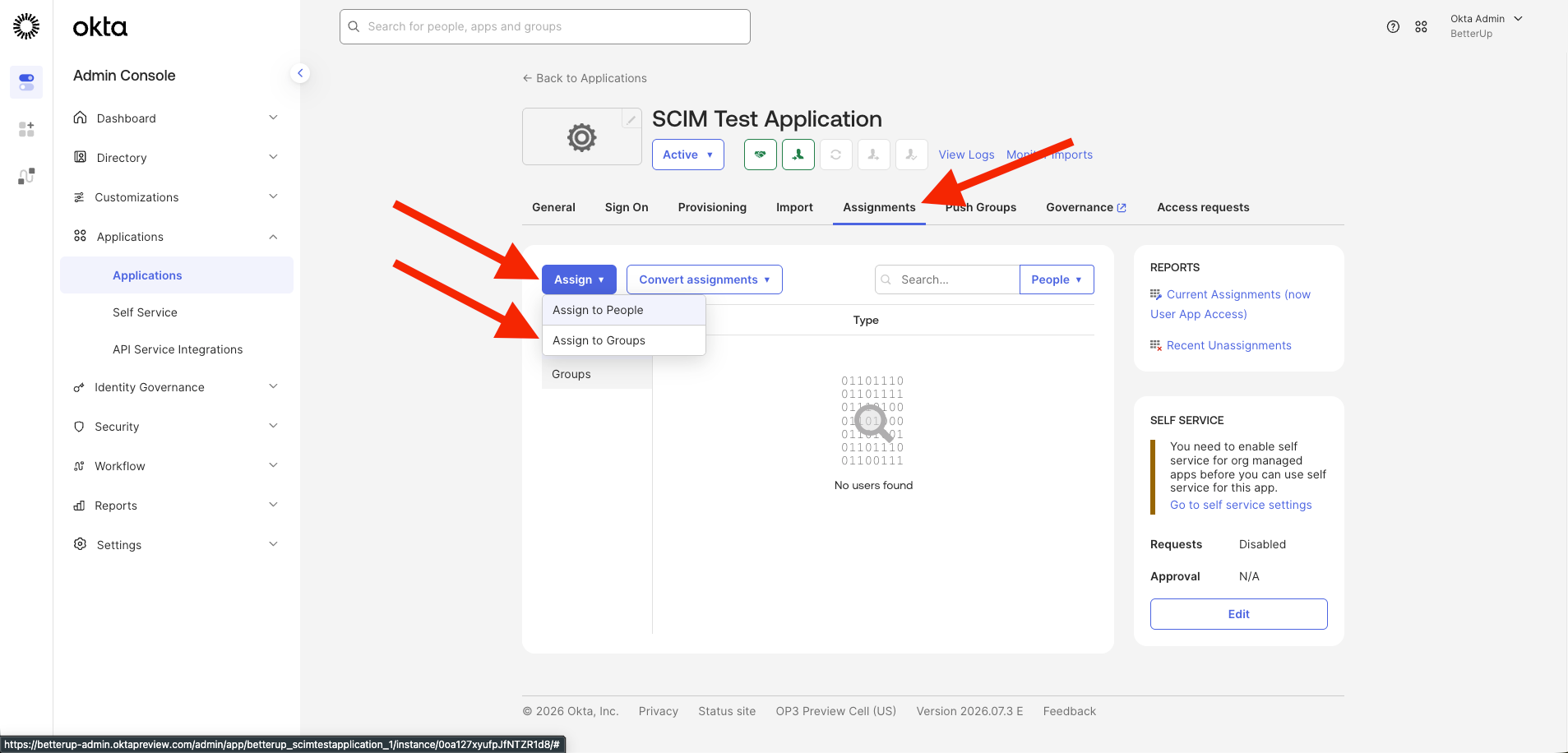Image resolution: width=1568 pixels, height=753 pixels.
Task: Open the workflows connector icon in rail
Action: (26, 176)
